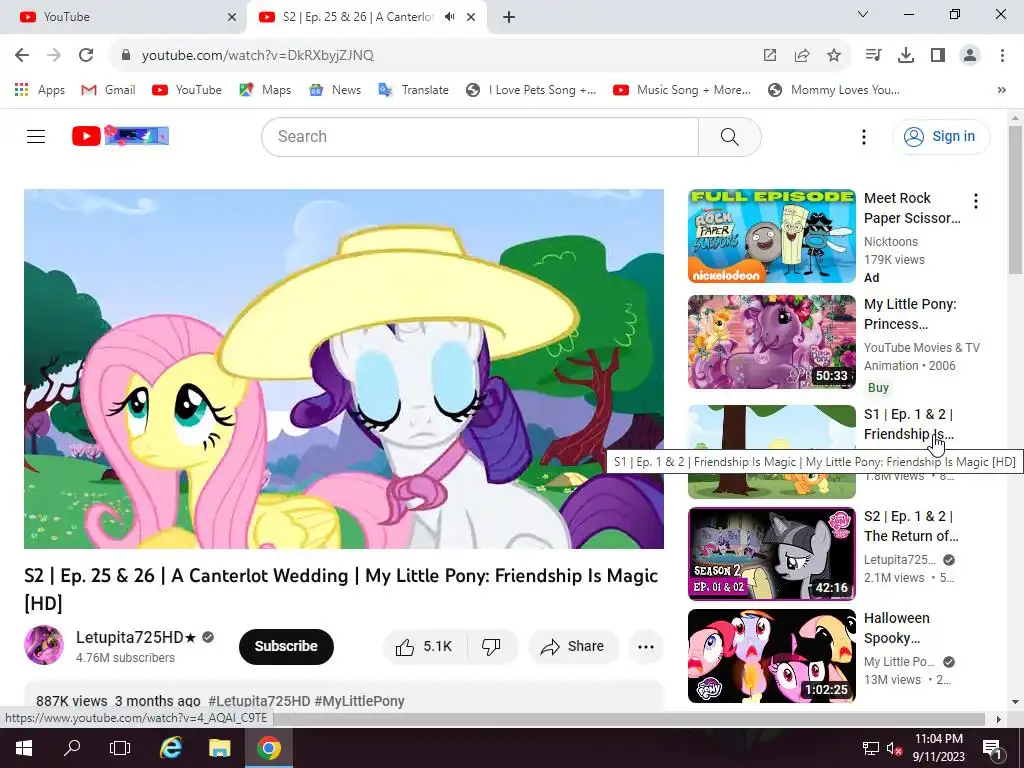Open Task View on the taskbar
The width and height of the screenshot is (1024, 768).
click(x=120, y=748)
